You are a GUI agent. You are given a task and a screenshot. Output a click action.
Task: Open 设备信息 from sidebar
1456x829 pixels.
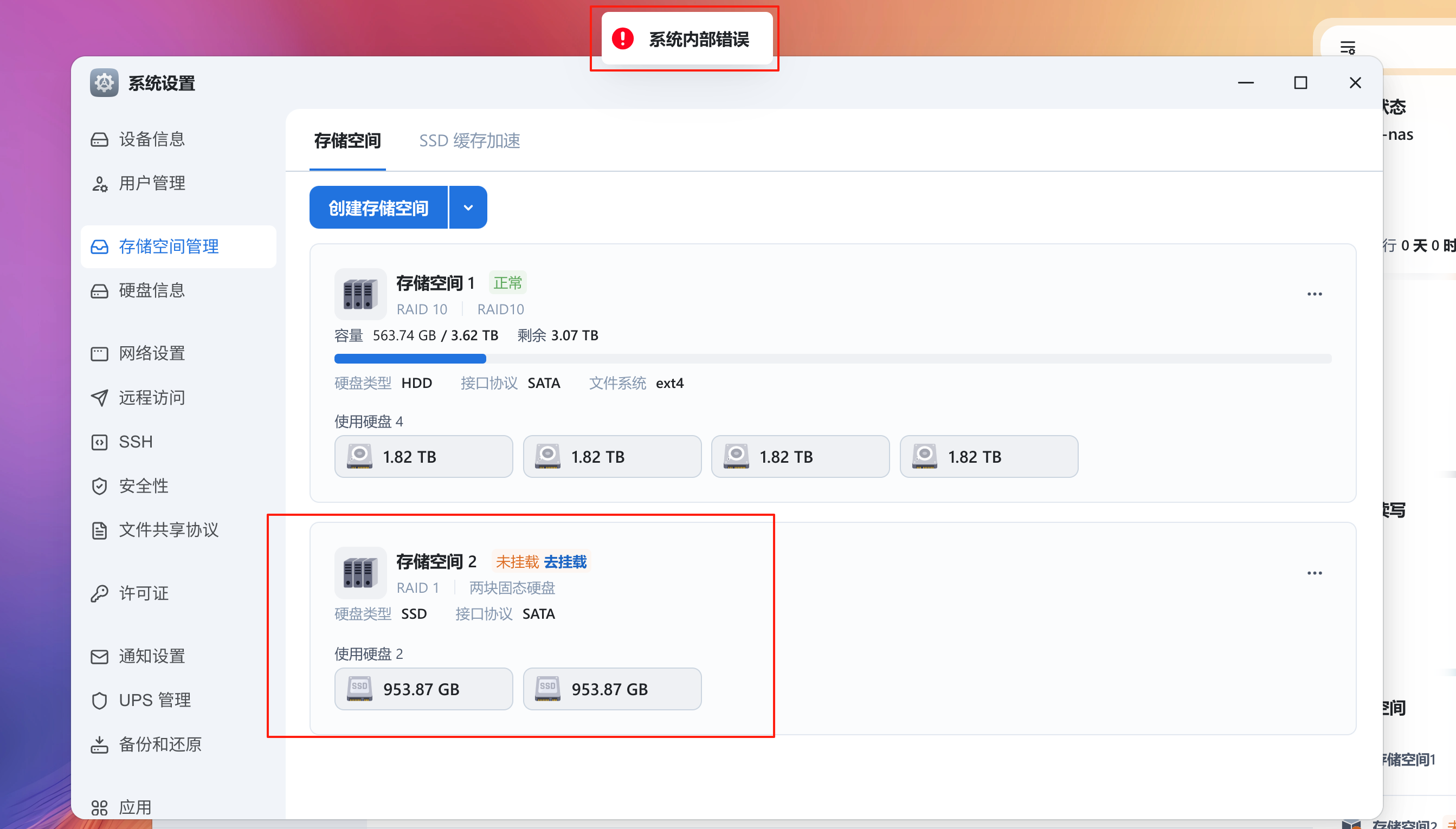tap(152, 139)
